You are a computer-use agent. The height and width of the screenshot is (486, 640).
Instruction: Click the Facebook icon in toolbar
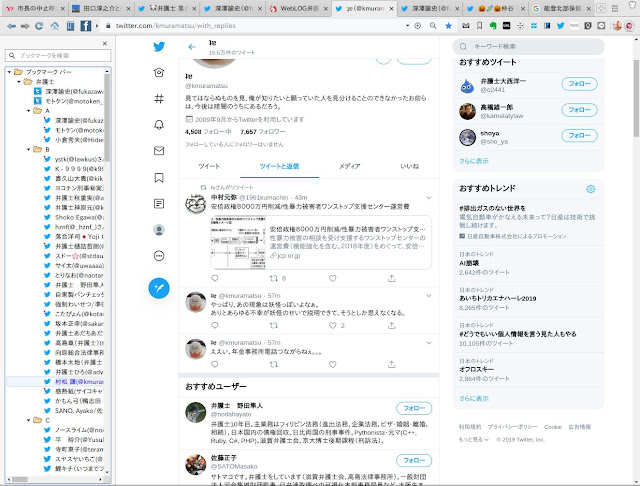click(85, 26)
